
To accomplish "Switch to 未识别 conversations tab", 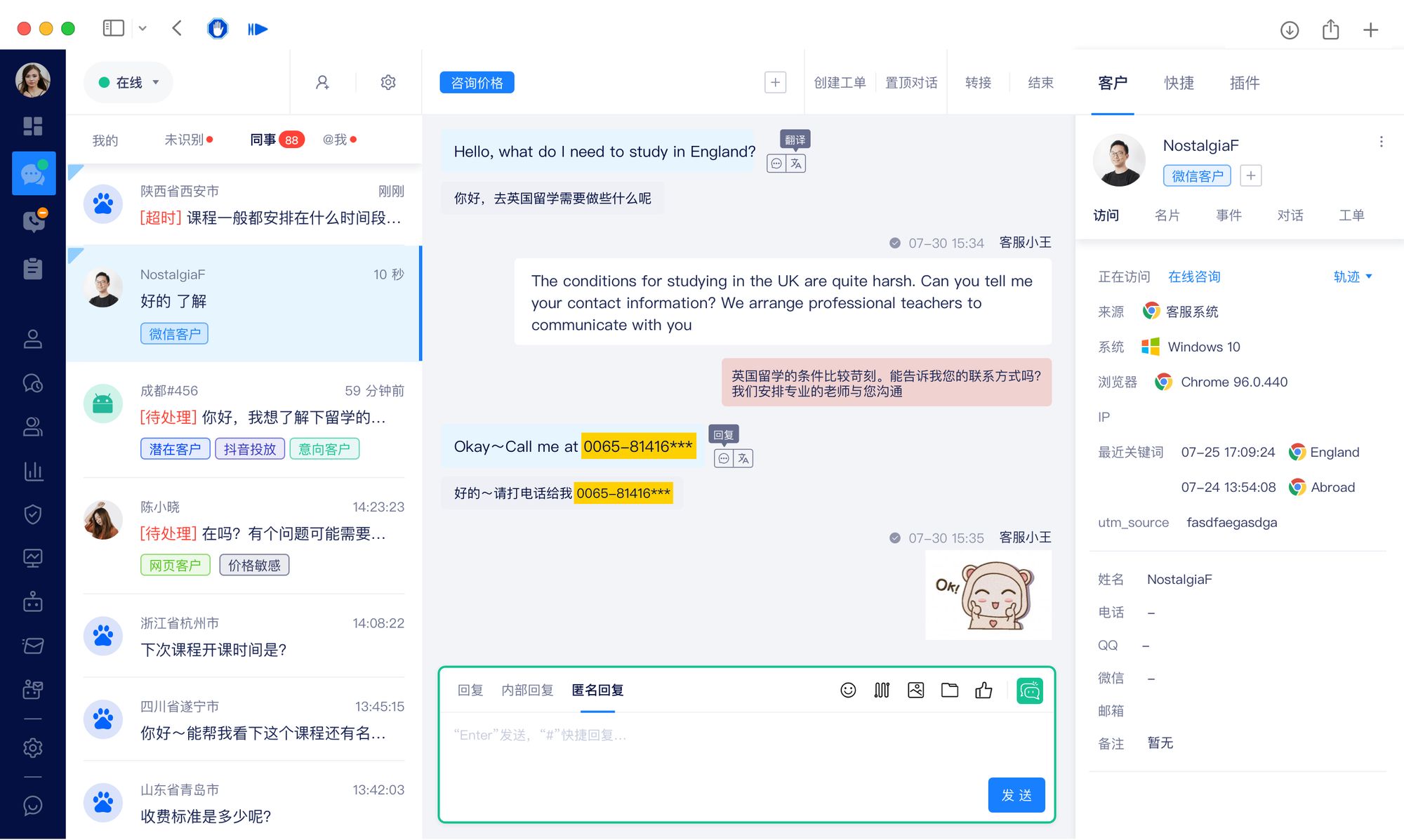I will (188, 140).
